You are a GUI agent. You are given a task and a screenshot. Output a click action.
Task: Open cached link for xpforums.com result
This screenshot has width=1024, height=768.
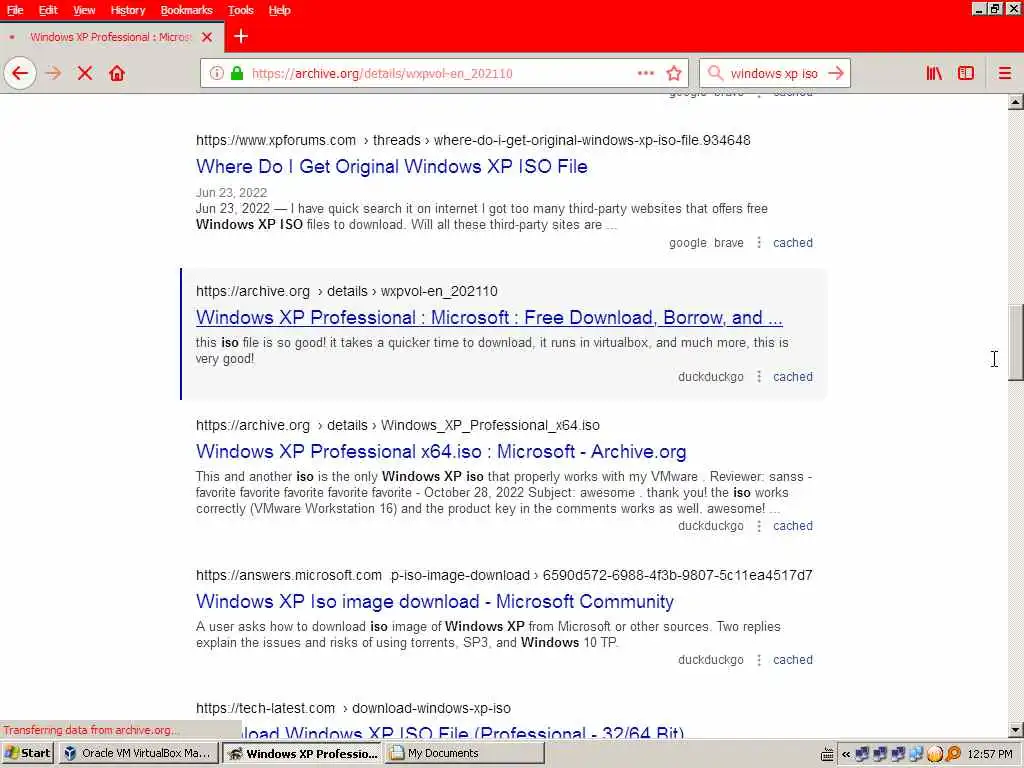coord(793,242)
